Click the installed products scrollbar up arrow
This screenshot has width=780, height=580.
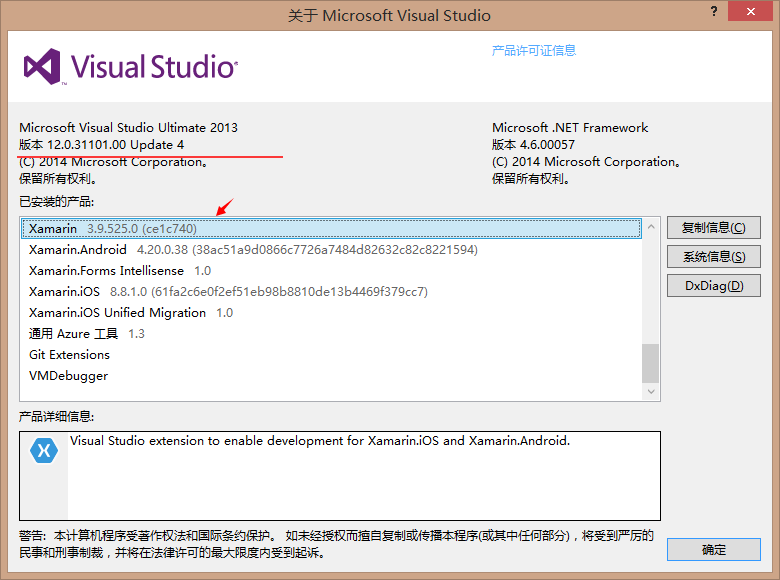[x=651, y=227]
